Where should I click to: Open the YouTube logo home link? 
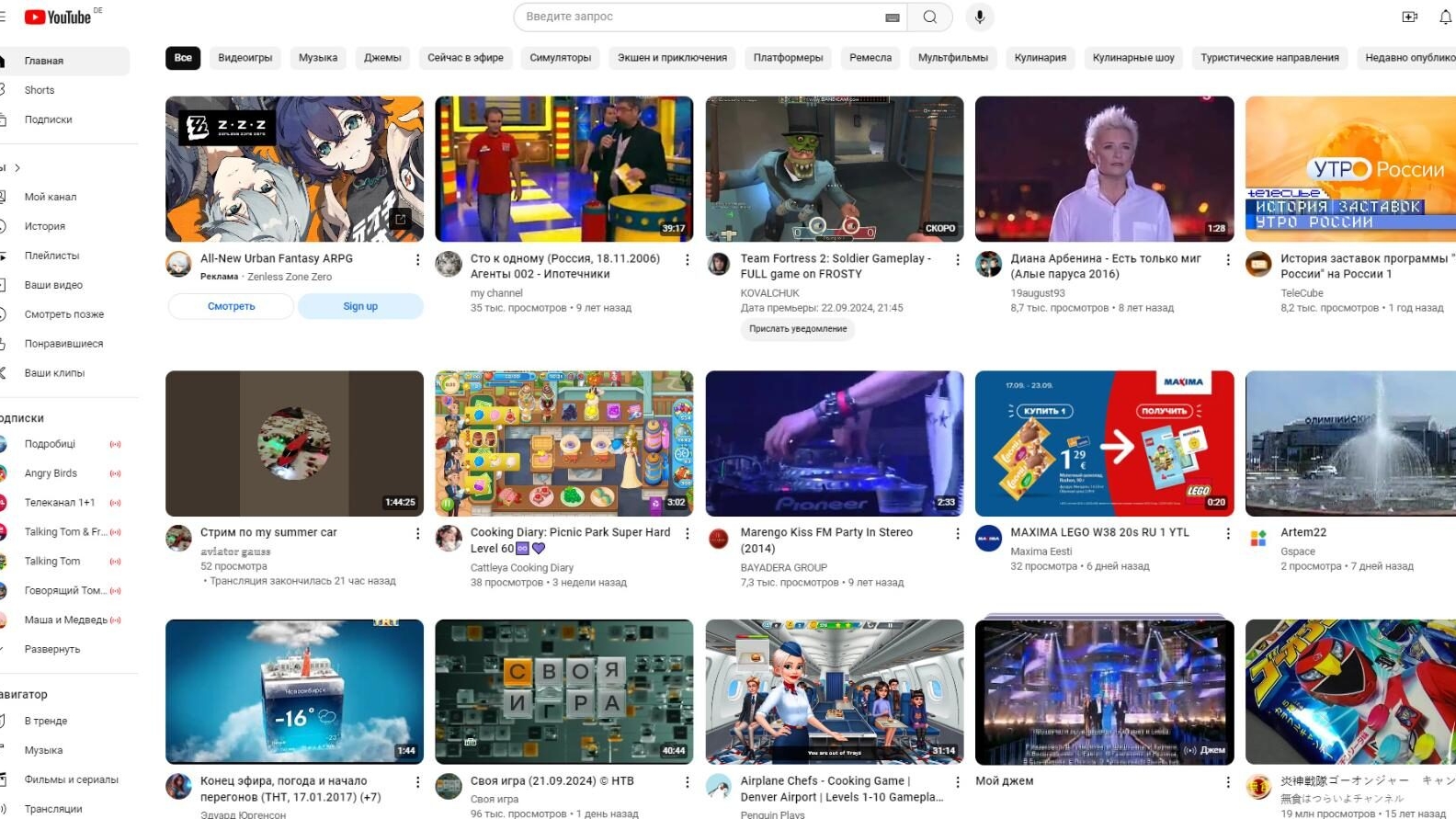coord(58,17)
